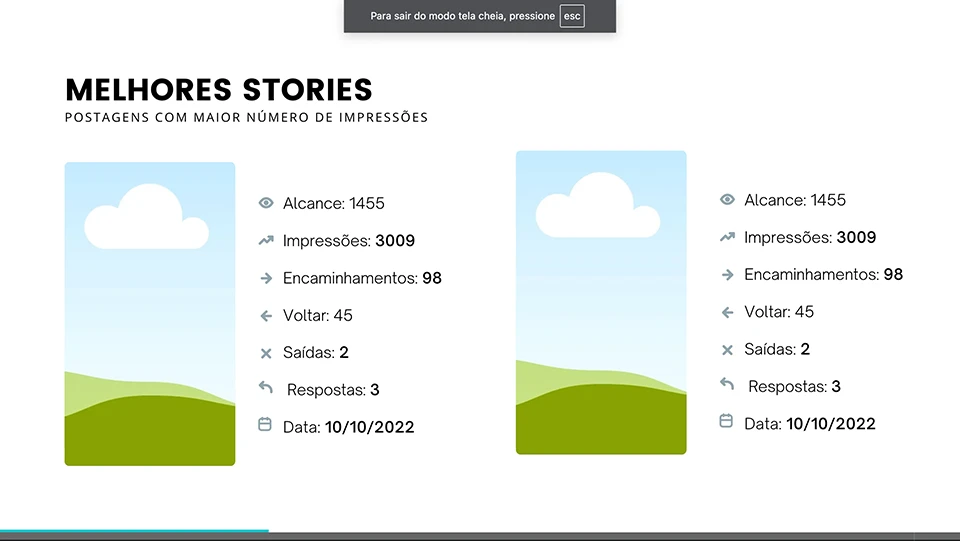Click the calendar icon beside right Data
The height and width of the screenshot is (541, 960).
coord(727,421)
